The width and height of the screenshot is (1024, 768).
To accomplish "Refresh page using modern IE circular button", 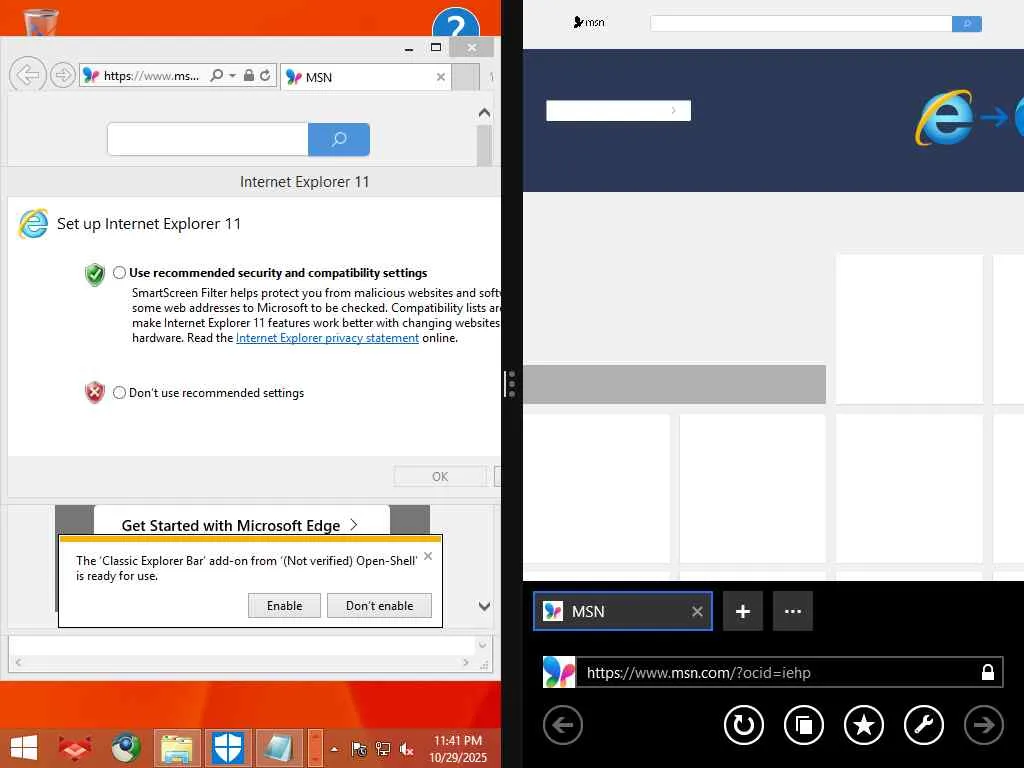I will click(x=744, y=725).
